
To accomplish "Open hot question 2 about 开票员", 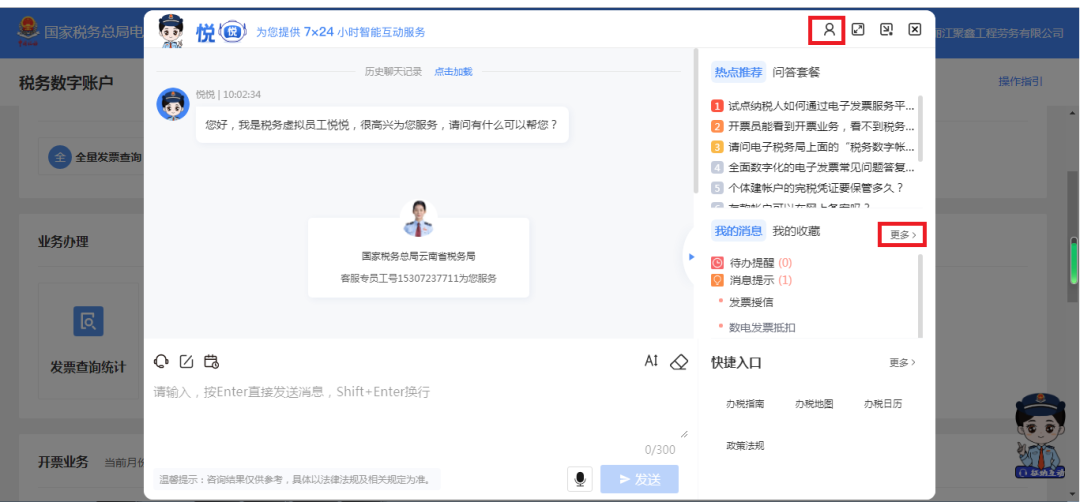I will coord(813,127).
